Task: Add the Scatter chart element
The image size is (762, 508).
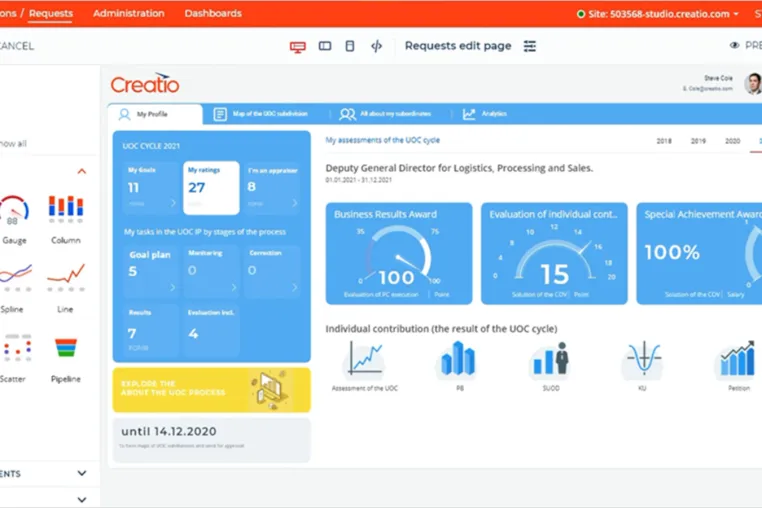Action: coord(14,357)
